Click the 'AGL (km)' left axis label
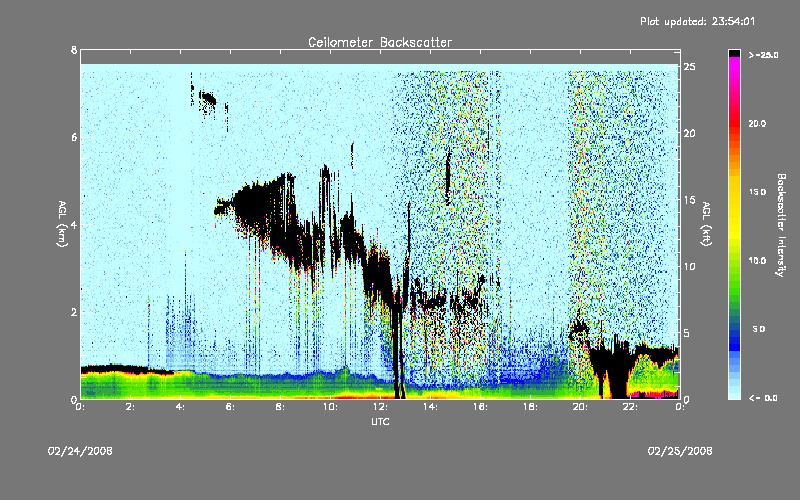This screenshot has width=800, height=500. [62, 224]
